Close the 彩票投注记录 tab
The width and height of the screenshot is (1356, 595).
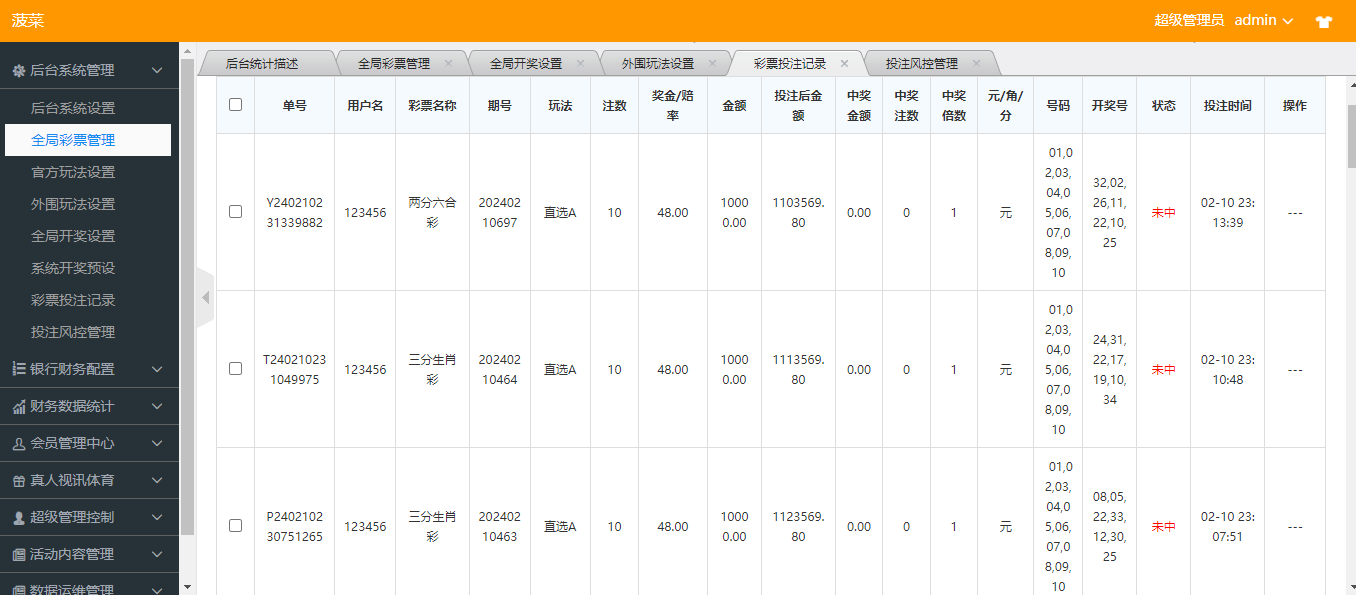click(844, 63)
